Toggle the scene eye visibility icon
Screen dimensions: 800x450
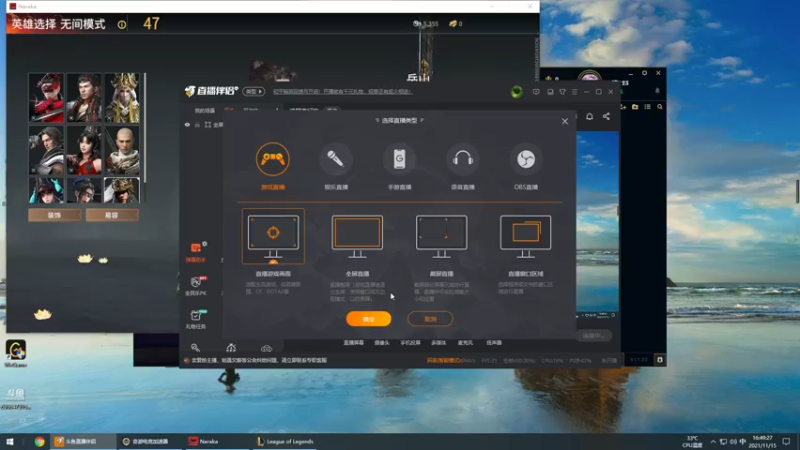(187, 124)
